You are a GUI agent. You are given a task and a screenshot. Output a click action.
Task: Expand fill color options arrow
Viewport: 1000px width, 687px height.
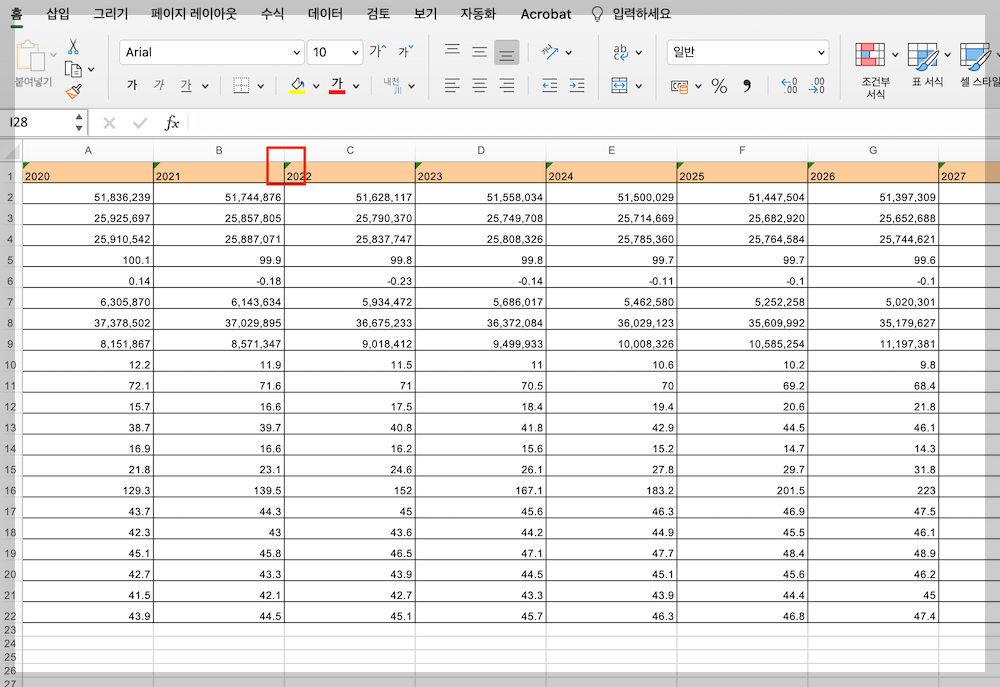tap(316, 85)
